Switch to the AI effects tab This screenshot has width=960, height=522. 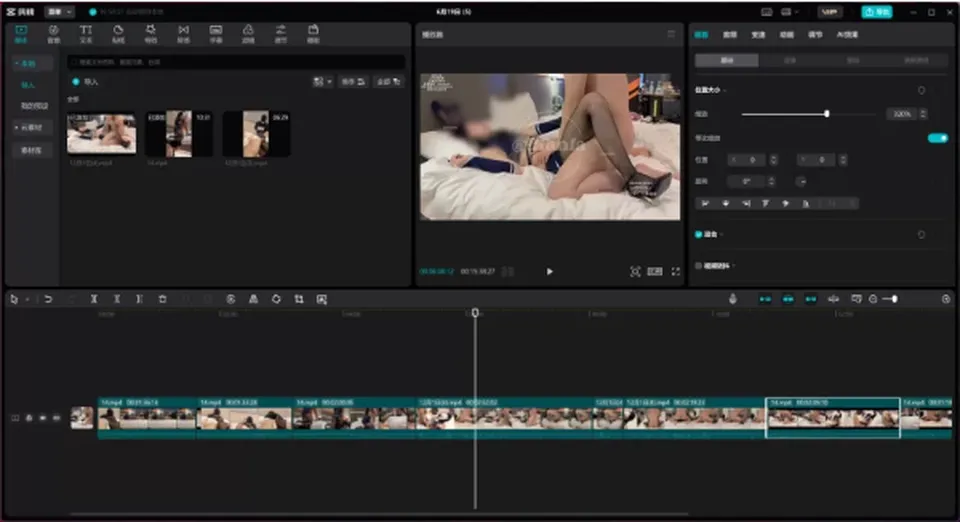point(847,34)
